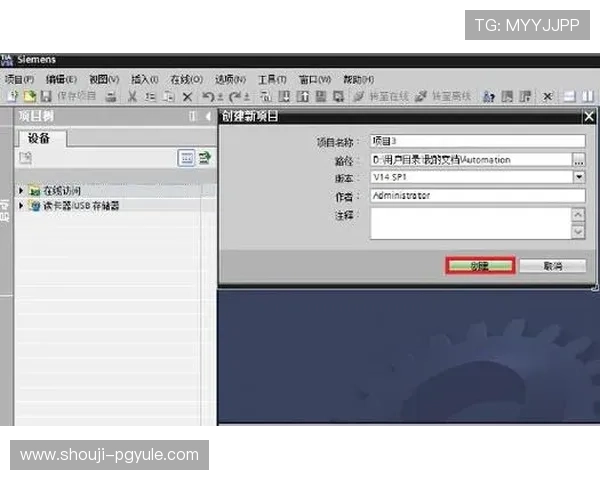Click the Stop CPU icon
Screen dimensions: 600x480
[526, 96]
